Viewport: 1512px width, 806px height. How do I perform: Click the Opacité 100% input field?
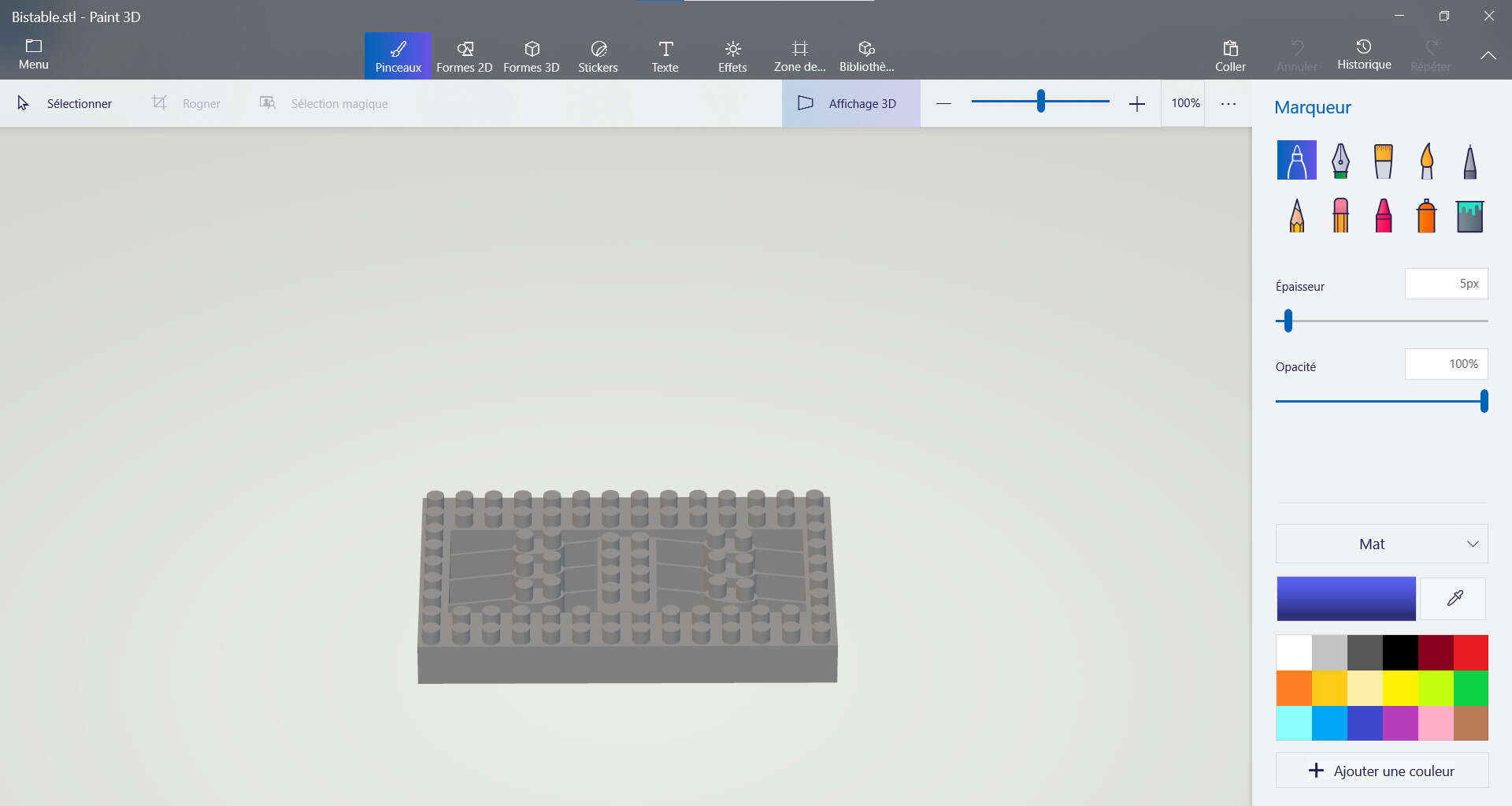[1446, 364]
